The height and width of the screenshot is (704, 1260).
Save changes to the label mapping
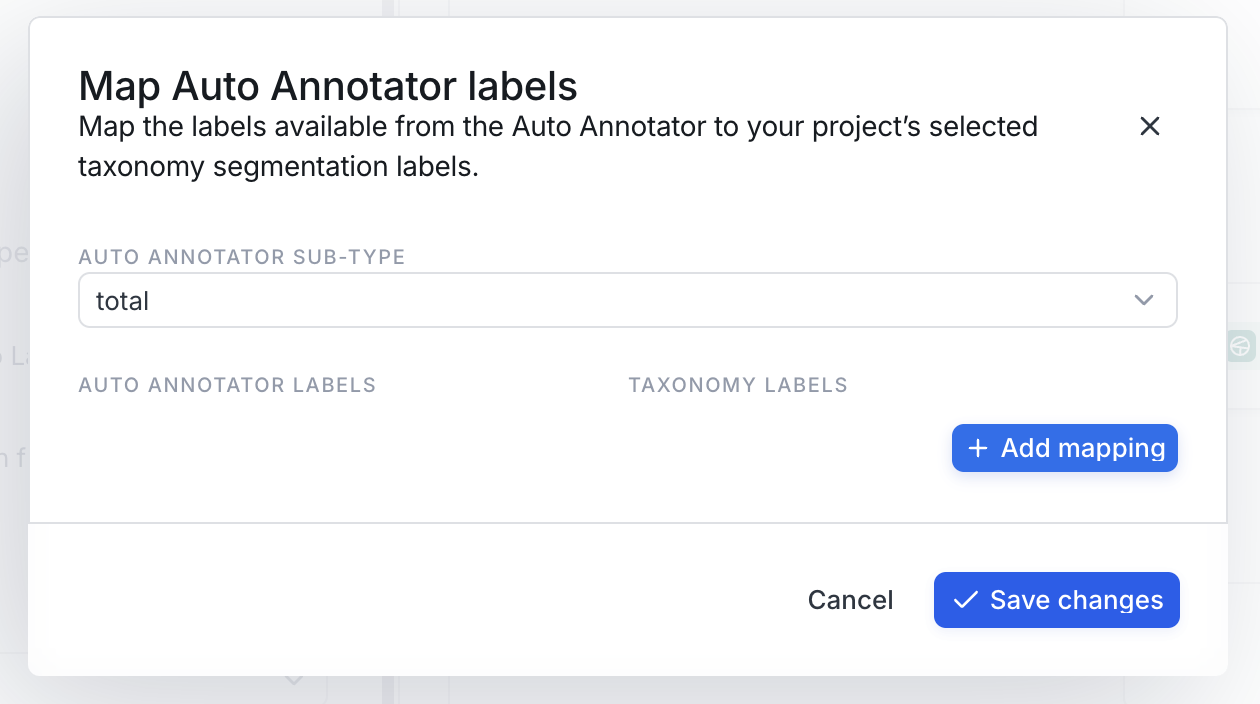coord(1057,600)
